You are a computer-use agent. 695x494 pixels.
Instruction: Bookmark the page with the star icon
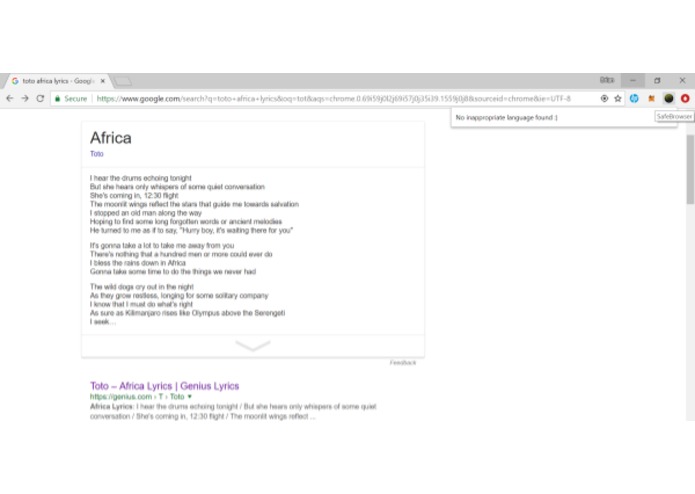(618, 98)
